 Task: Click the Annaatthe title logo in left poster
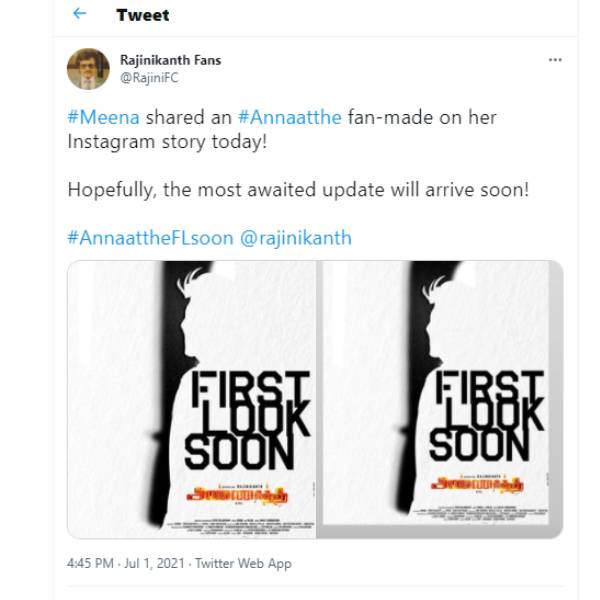(237, 496)
